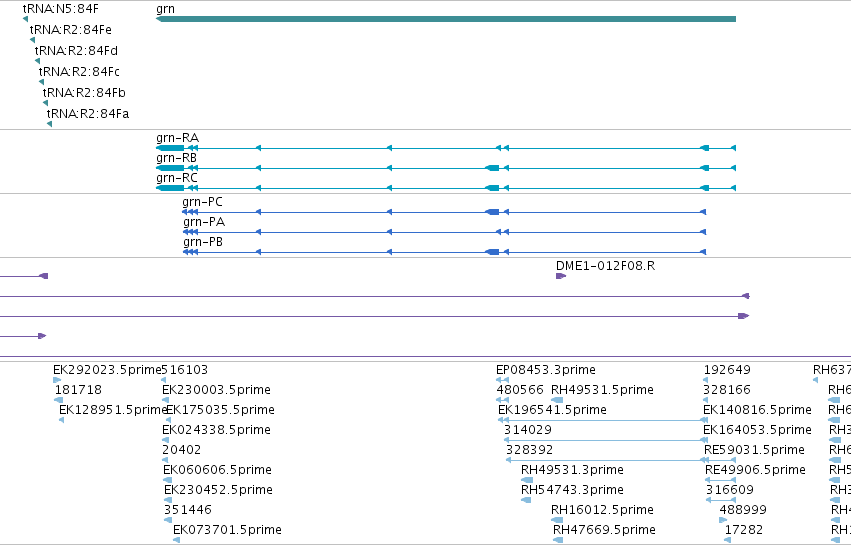Click the EK292023.5prime EST label
This screenshot has height=545, width=851.
(x=107, y=370)
